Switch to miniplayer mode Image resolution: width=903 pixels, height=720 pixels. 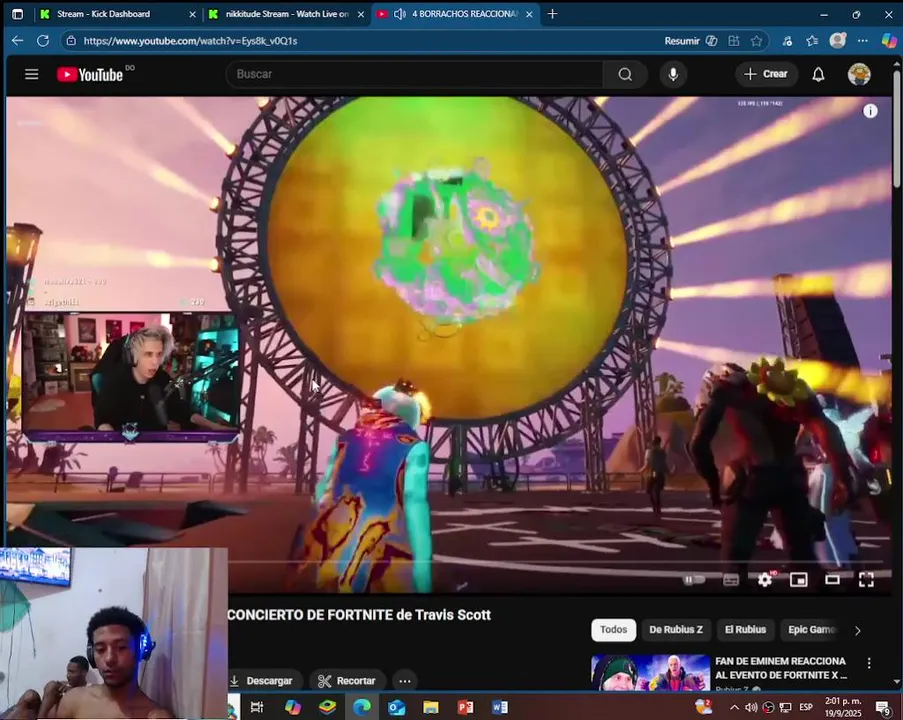798,579
